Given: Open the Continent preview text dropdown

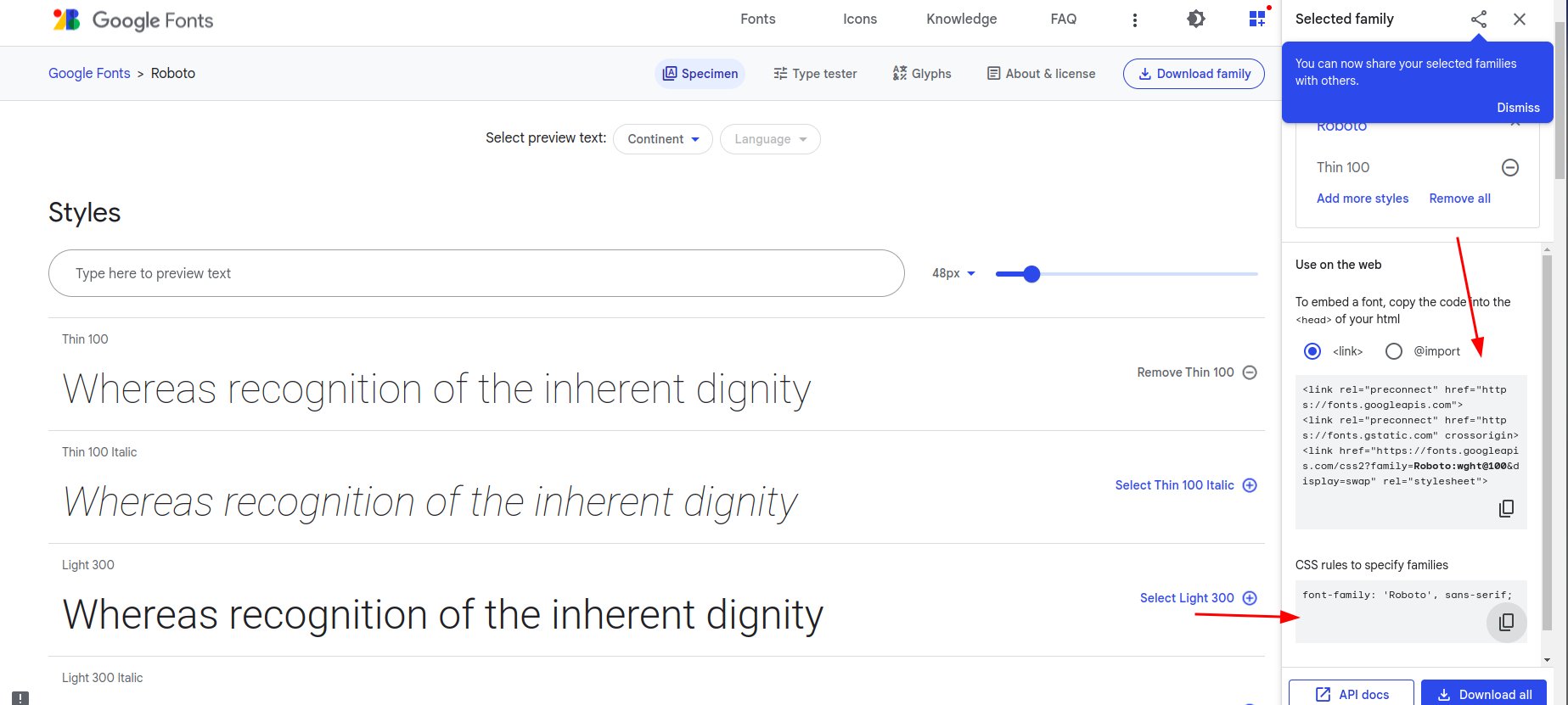Looking at the screenshot, I should point(663,139).
